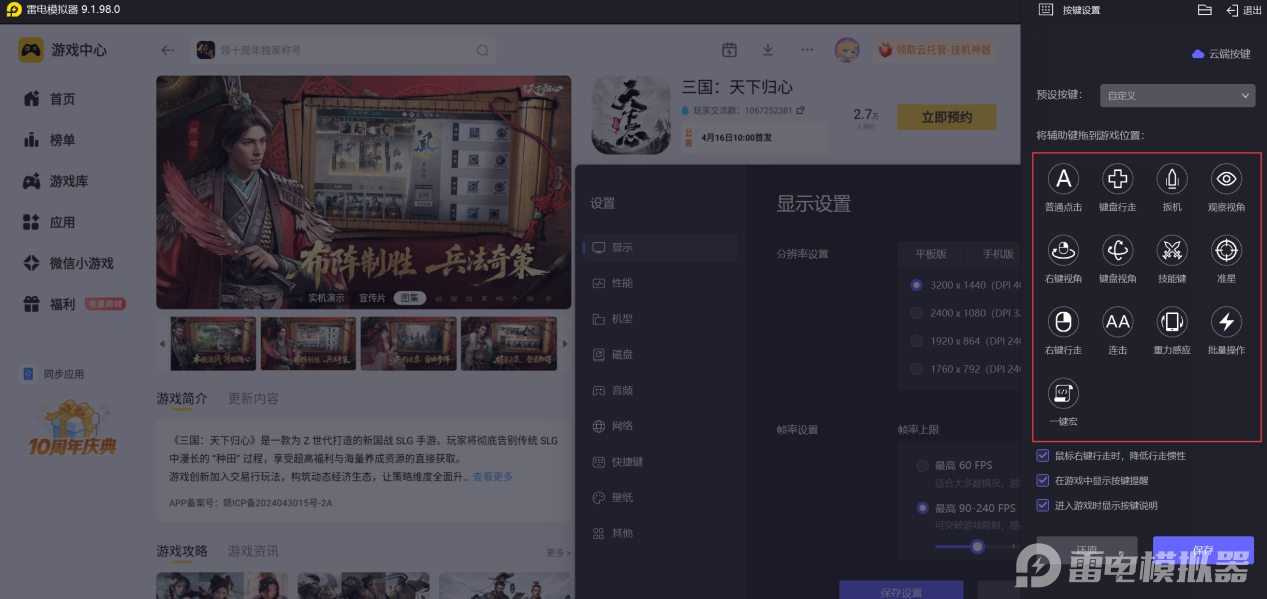The image size is (1267, 599).
Task: Click 保存设置 in display settings
Action: click(901, 590)
